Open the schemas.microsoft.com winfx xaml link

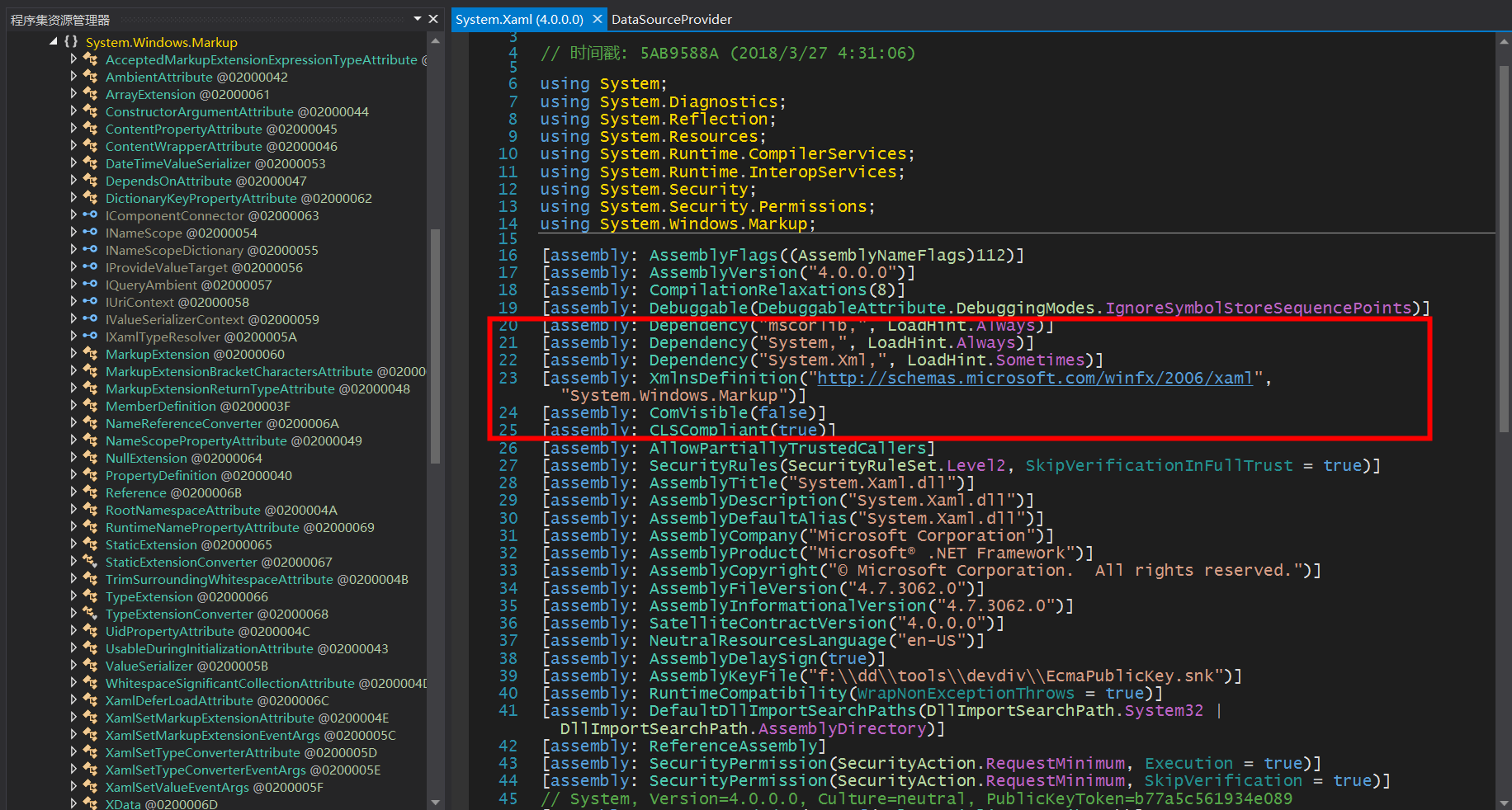click(x=1035, y=378)
